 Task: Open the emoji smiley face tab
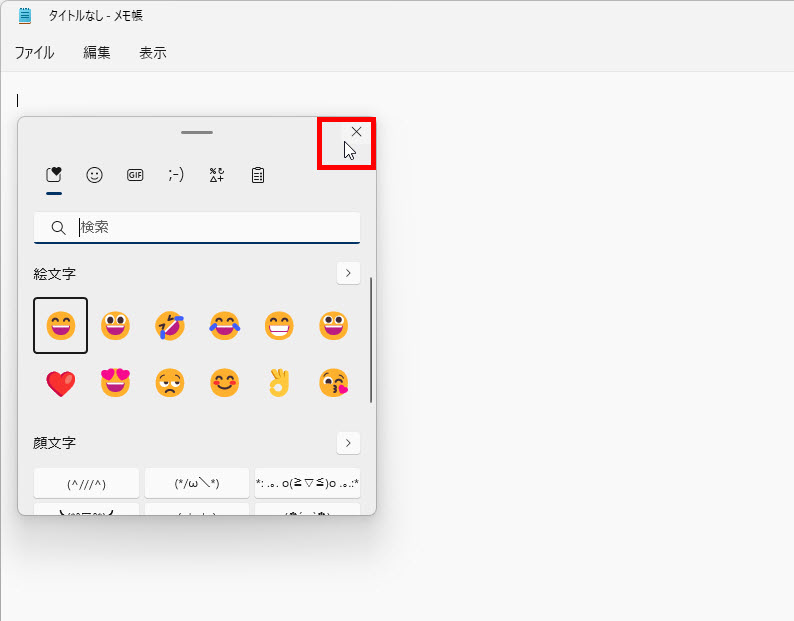click(x=95, y=175)
